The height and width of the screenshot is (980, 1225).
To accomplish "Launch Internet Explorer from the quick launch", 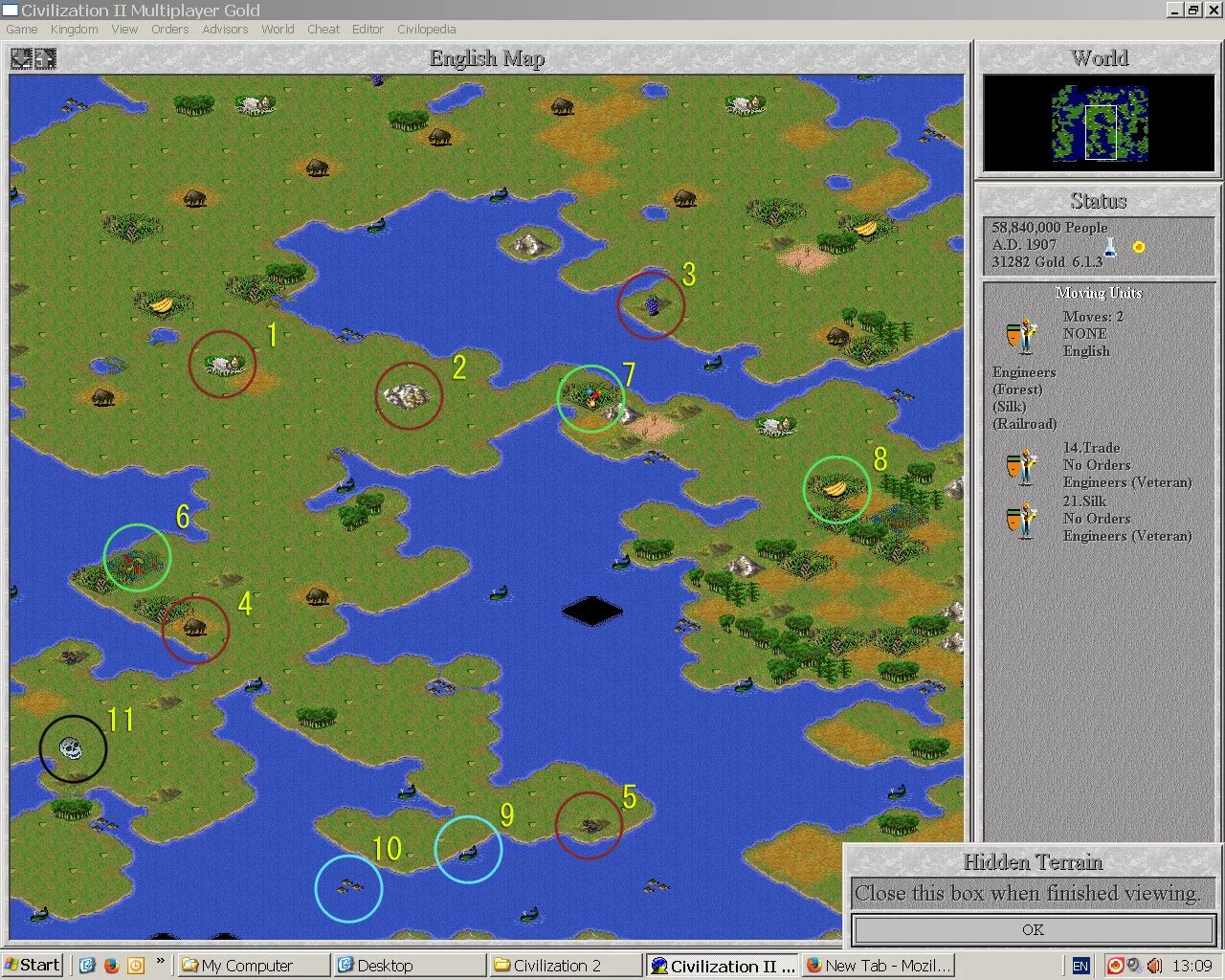I will coord(87,965).
